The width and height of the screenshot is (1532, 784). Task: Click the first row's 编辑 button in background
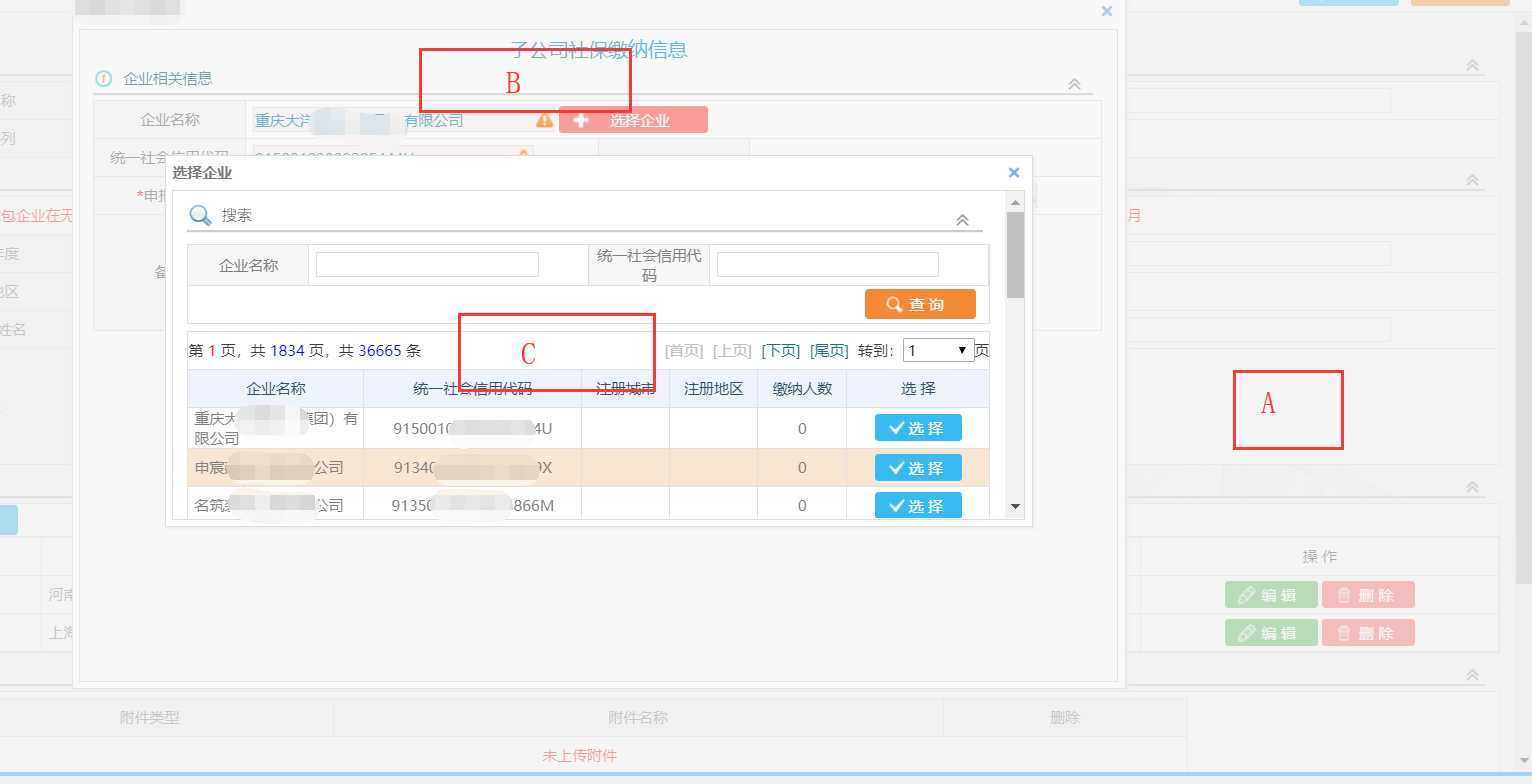tap(1271, 595)
